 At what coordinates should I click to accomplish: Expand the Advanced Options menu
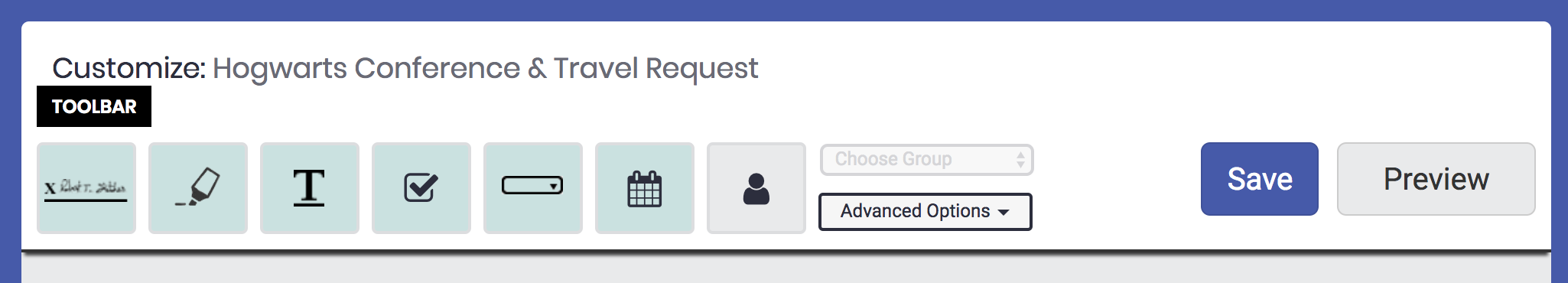926,212
